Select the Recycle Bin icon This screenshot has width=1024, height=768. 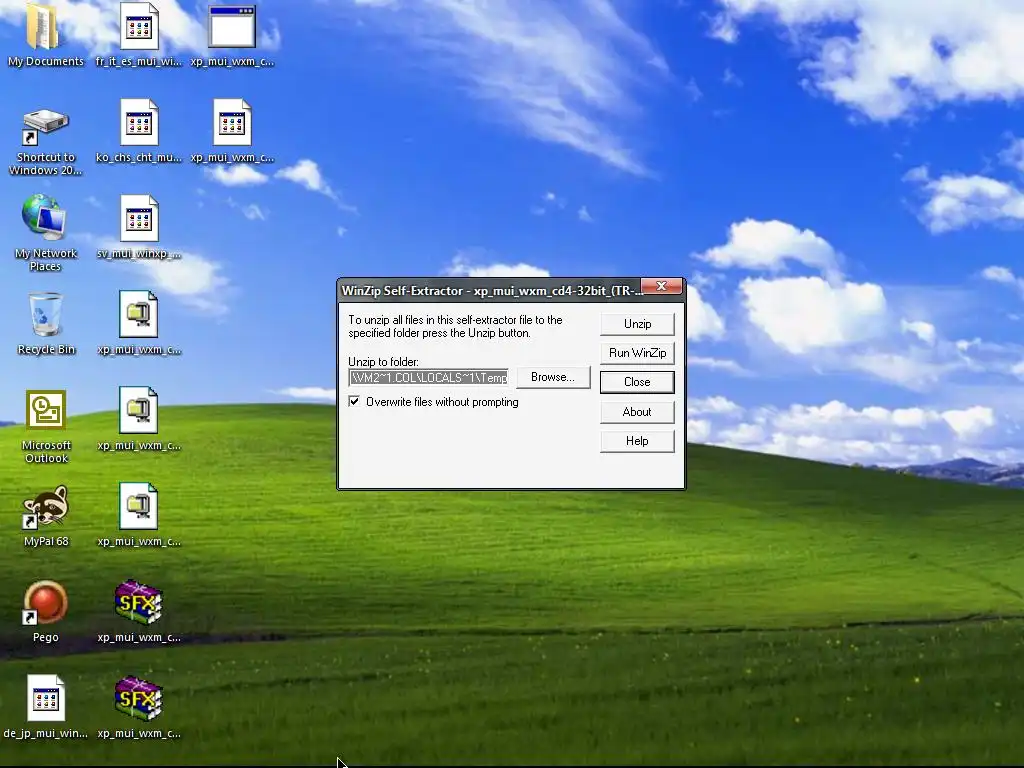(45, 315)
